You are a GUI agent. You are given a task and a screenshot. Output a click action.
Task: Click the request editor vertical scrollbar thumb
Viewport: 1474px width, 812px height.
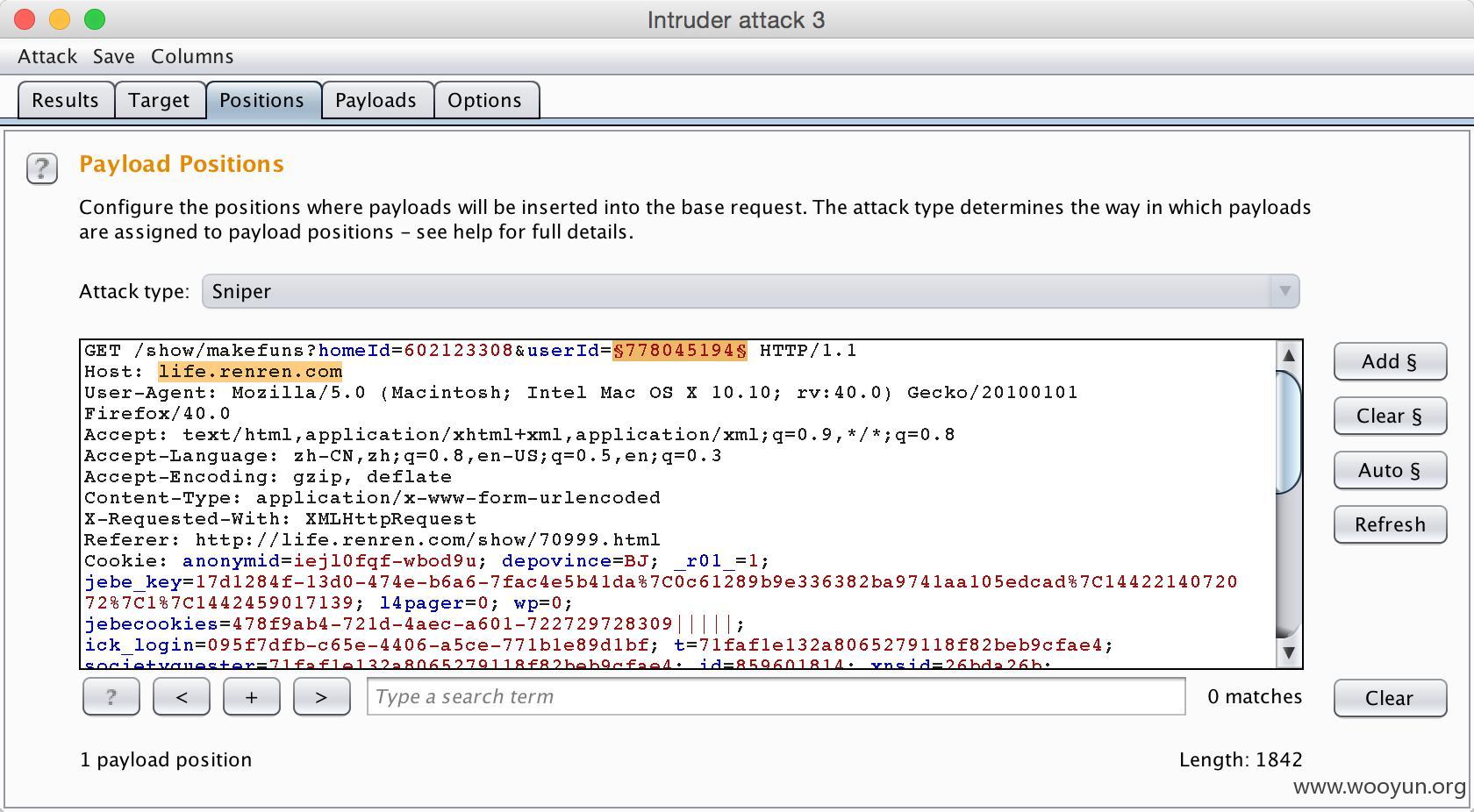click(1288, 432)
